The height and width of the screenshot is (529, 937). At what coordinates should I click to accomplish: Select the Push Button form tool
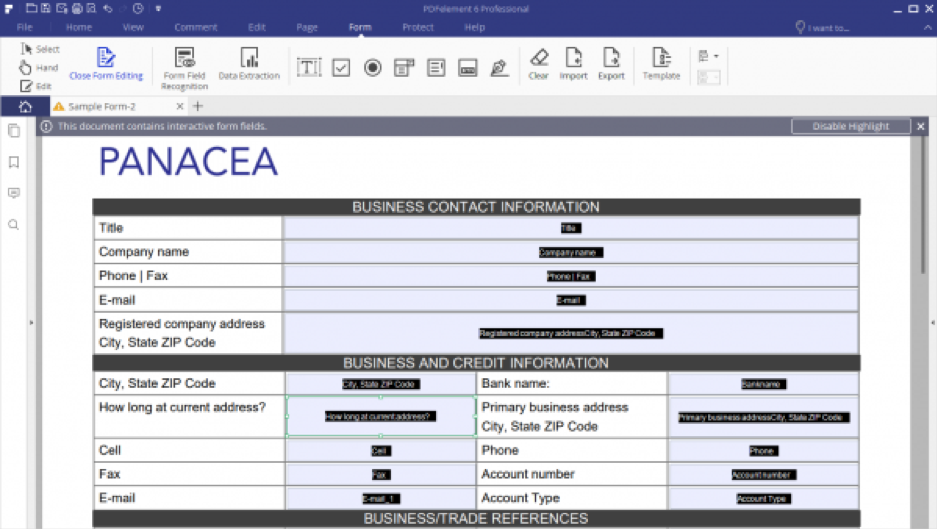coord(467,67)
